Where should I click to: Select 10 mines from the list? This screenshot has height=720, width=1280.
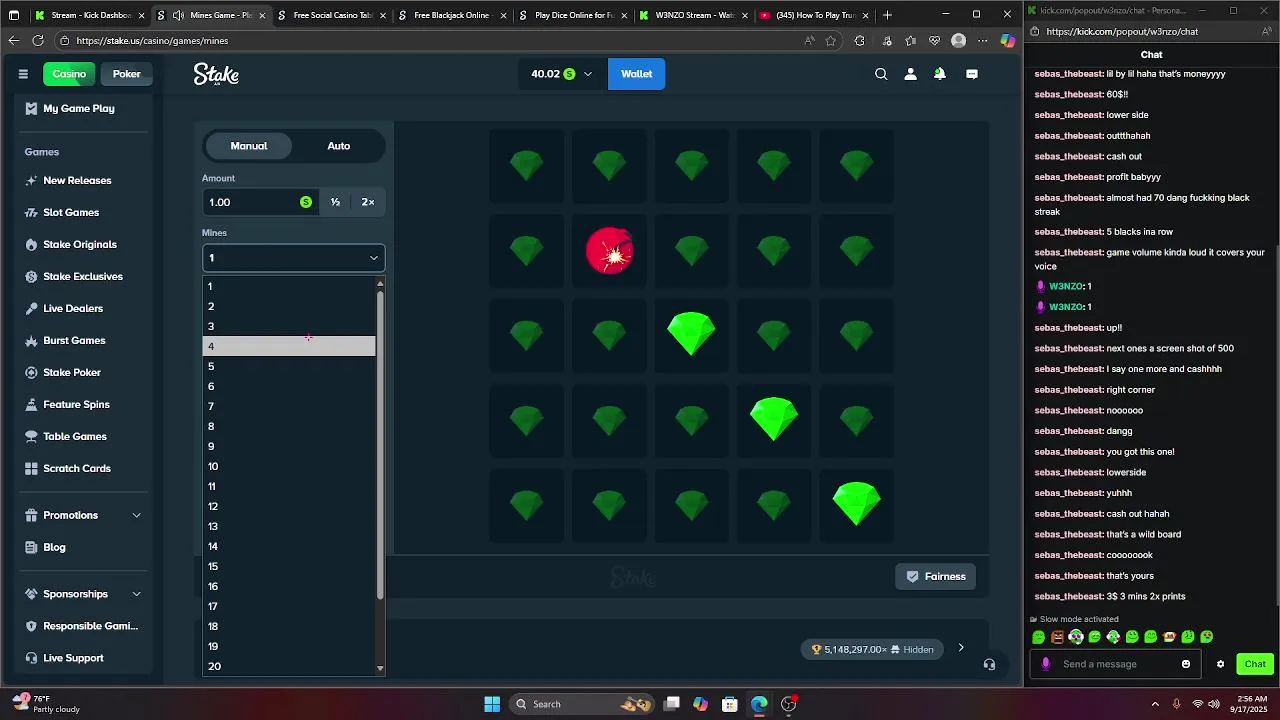point(289,466)
